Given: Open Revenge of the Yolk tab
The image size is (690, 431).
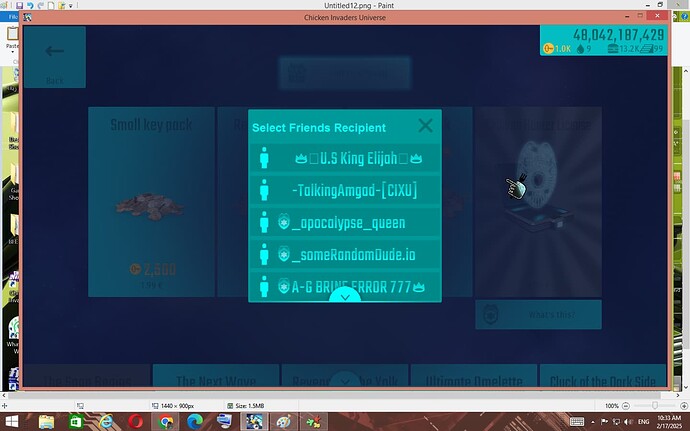Looking at the screenshot, I should click(345, 377).
